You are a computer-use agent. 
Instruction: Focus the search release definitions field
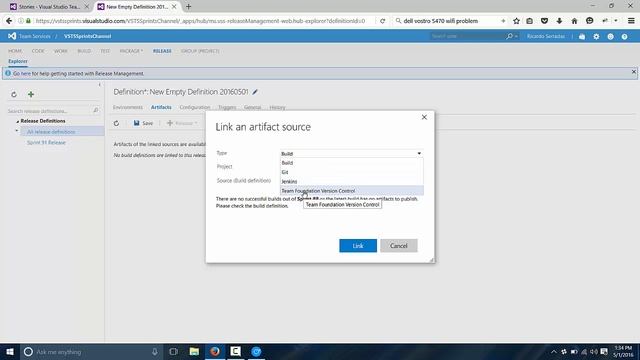(x=49, y=111)
